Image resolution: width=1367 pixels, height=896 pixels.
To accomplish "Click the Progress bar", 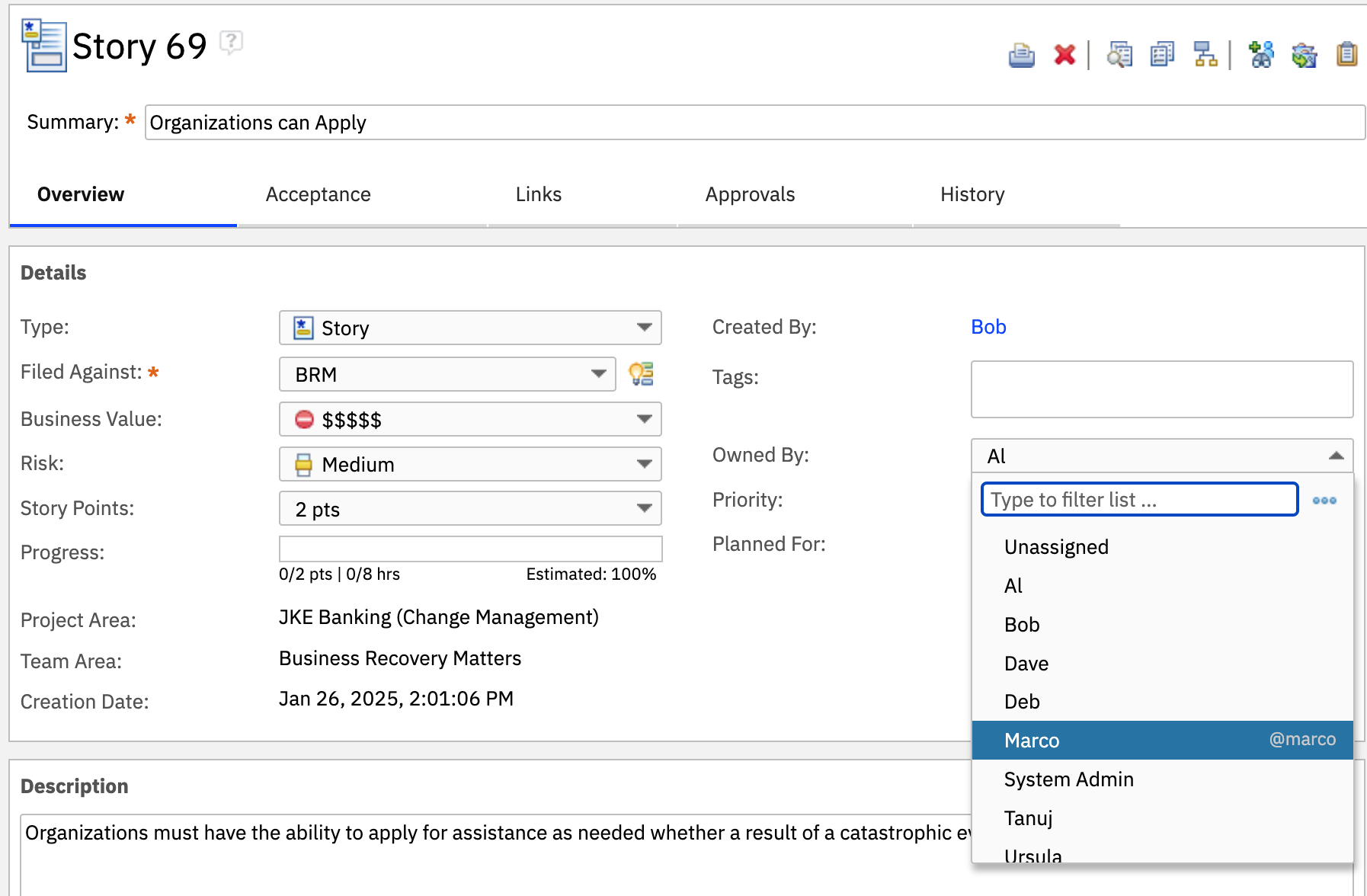I will point(470,549).
